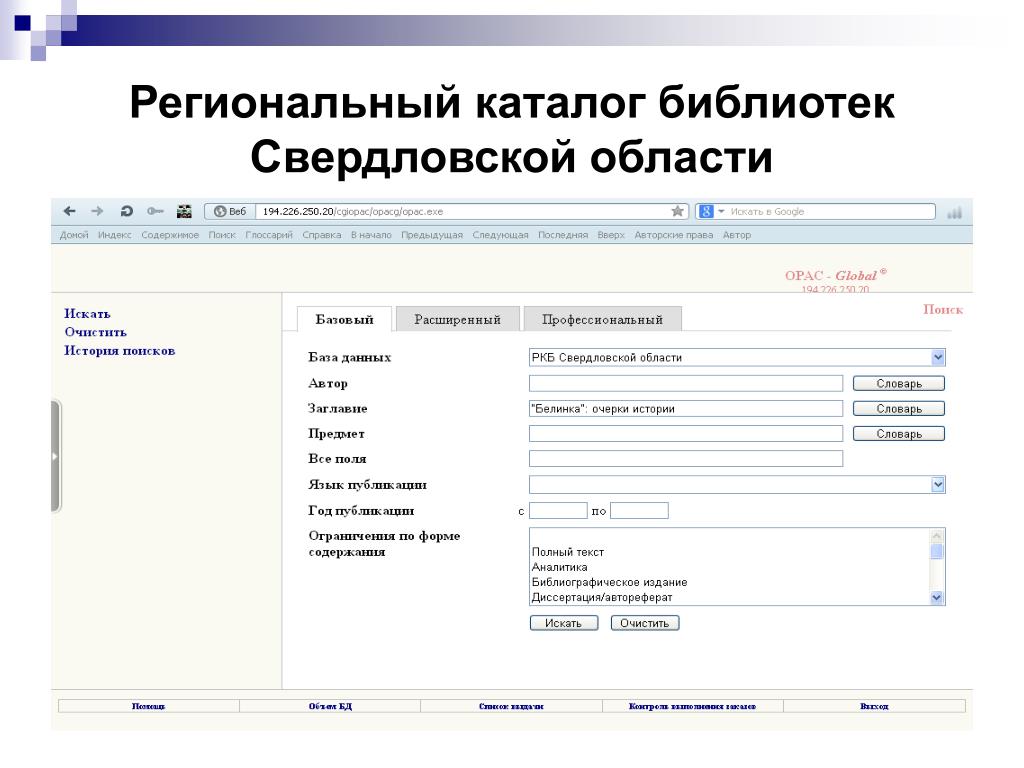Open the Домой navigation item
This screenshot has width=1024, height=768.
coord(74,235)
